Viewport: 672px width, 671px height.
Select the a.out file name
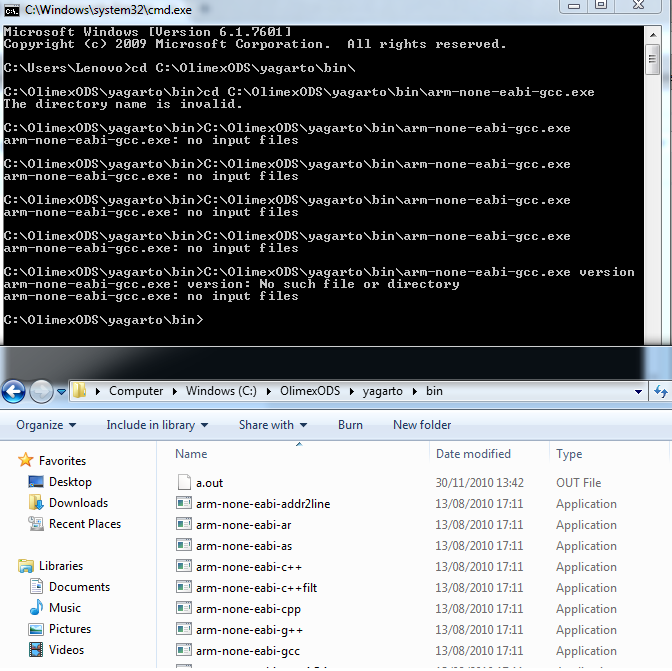pyautogui.click(x=209, y=483)
